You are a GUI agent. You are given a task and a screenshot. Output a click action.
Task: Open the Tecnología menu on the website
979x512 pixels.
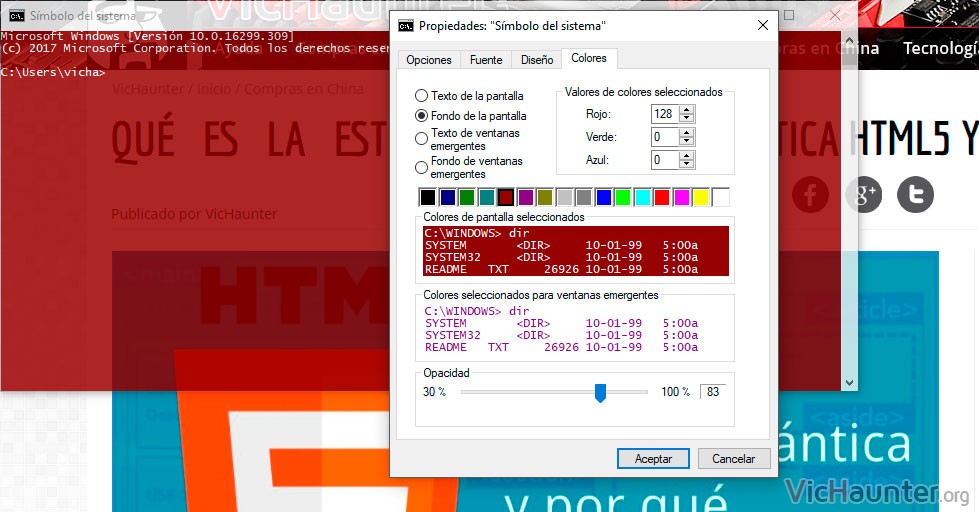(x=941, y=48)
